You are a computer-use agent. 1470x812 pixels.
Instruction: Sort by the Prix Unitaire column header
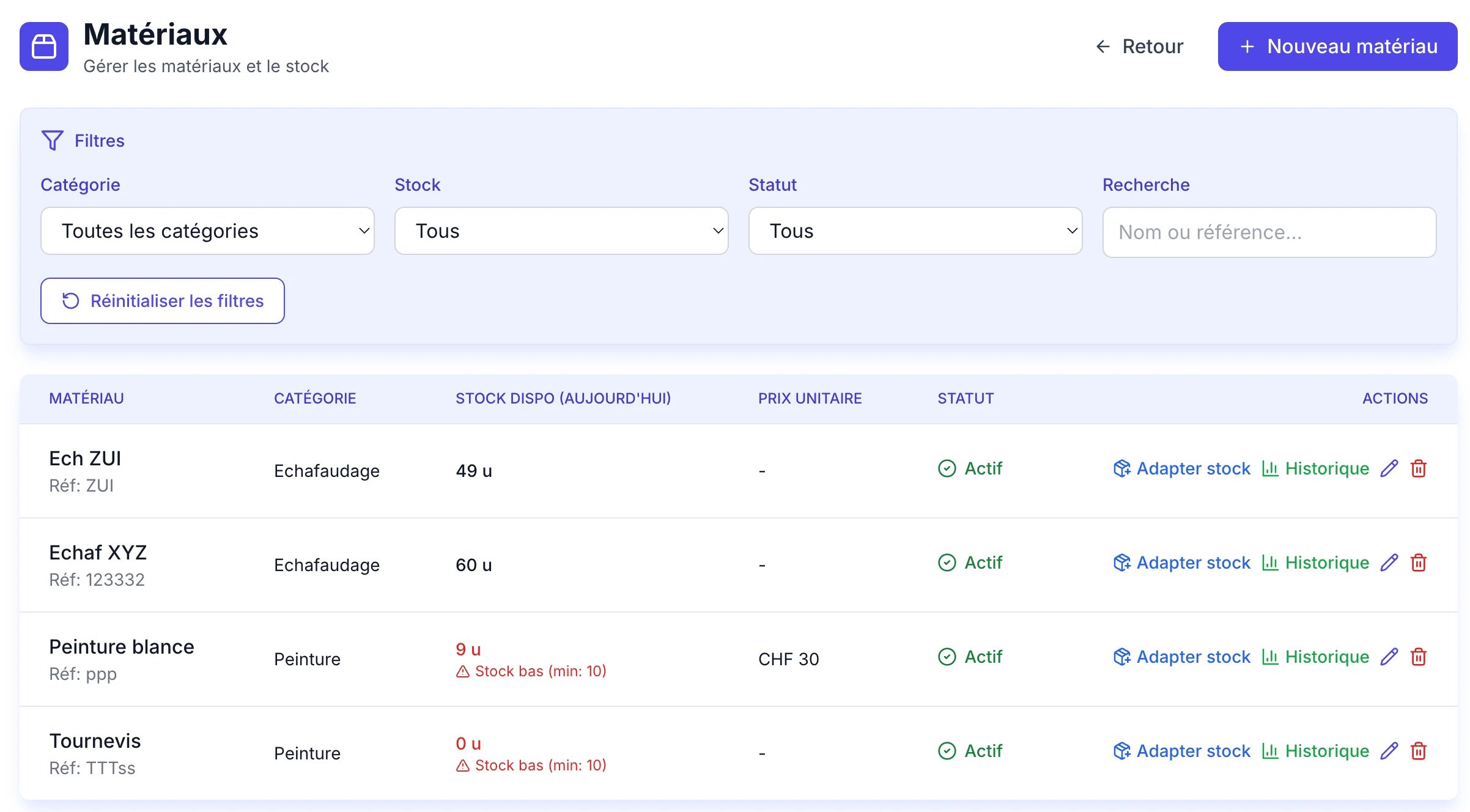coord(810,398)
